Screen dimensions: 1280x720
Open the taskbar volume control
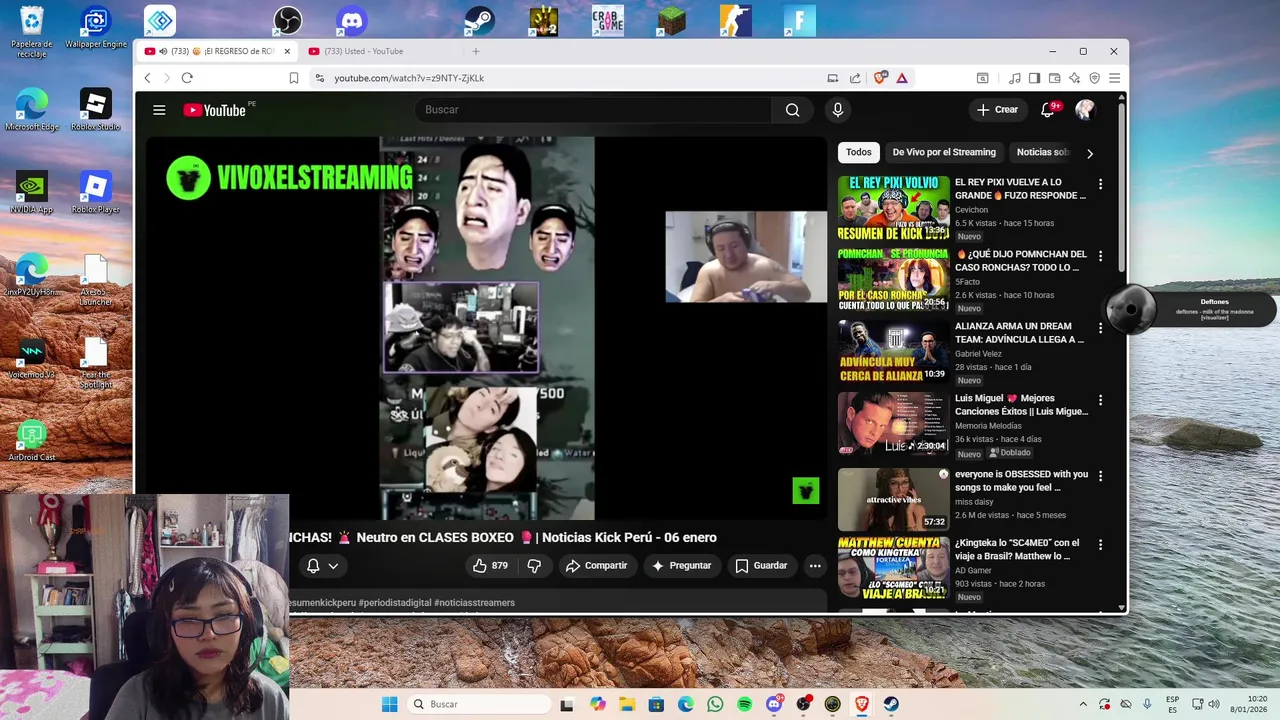[1213, 704]
